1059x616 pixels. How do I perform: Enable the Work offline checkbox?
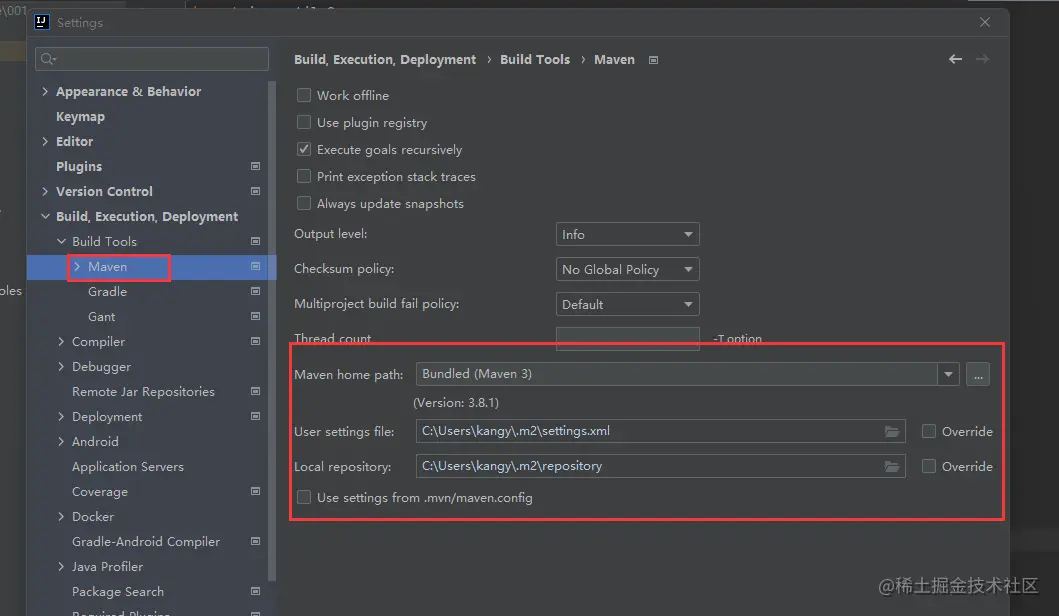tap(304, 95)
